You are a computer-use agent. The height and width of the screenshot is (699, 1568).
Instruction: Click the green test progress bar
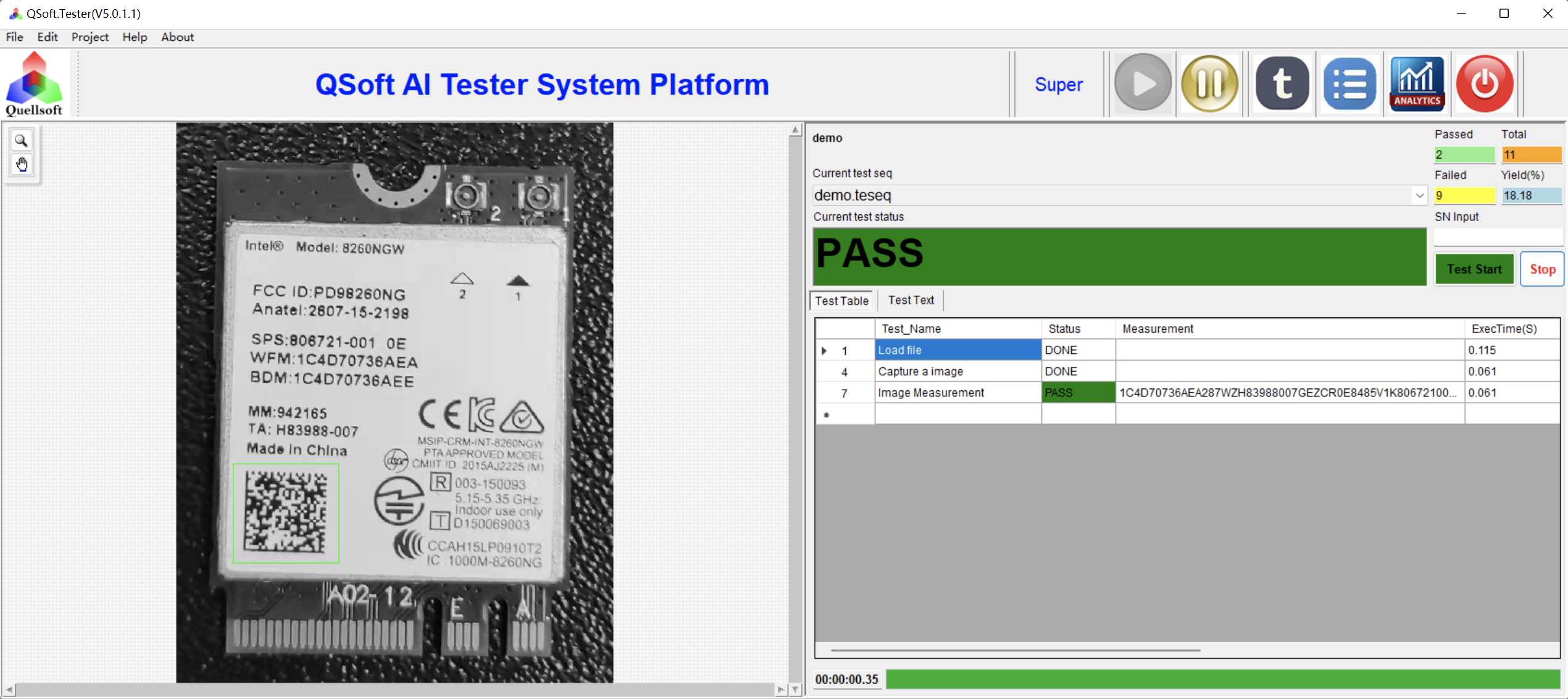tap(1222, 679)
